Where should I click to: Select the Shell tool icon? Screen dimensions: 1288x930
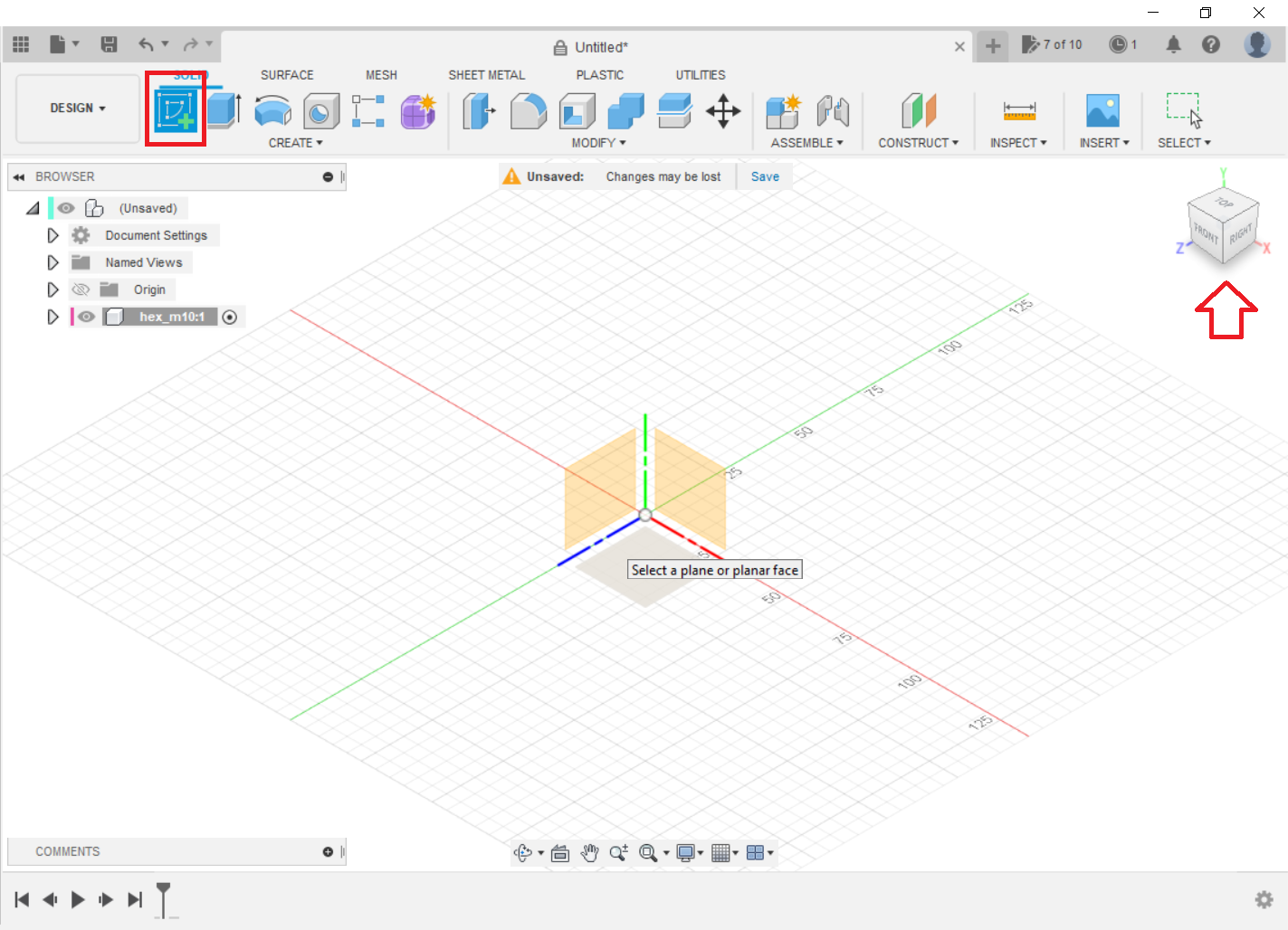[x=577, y=111]
